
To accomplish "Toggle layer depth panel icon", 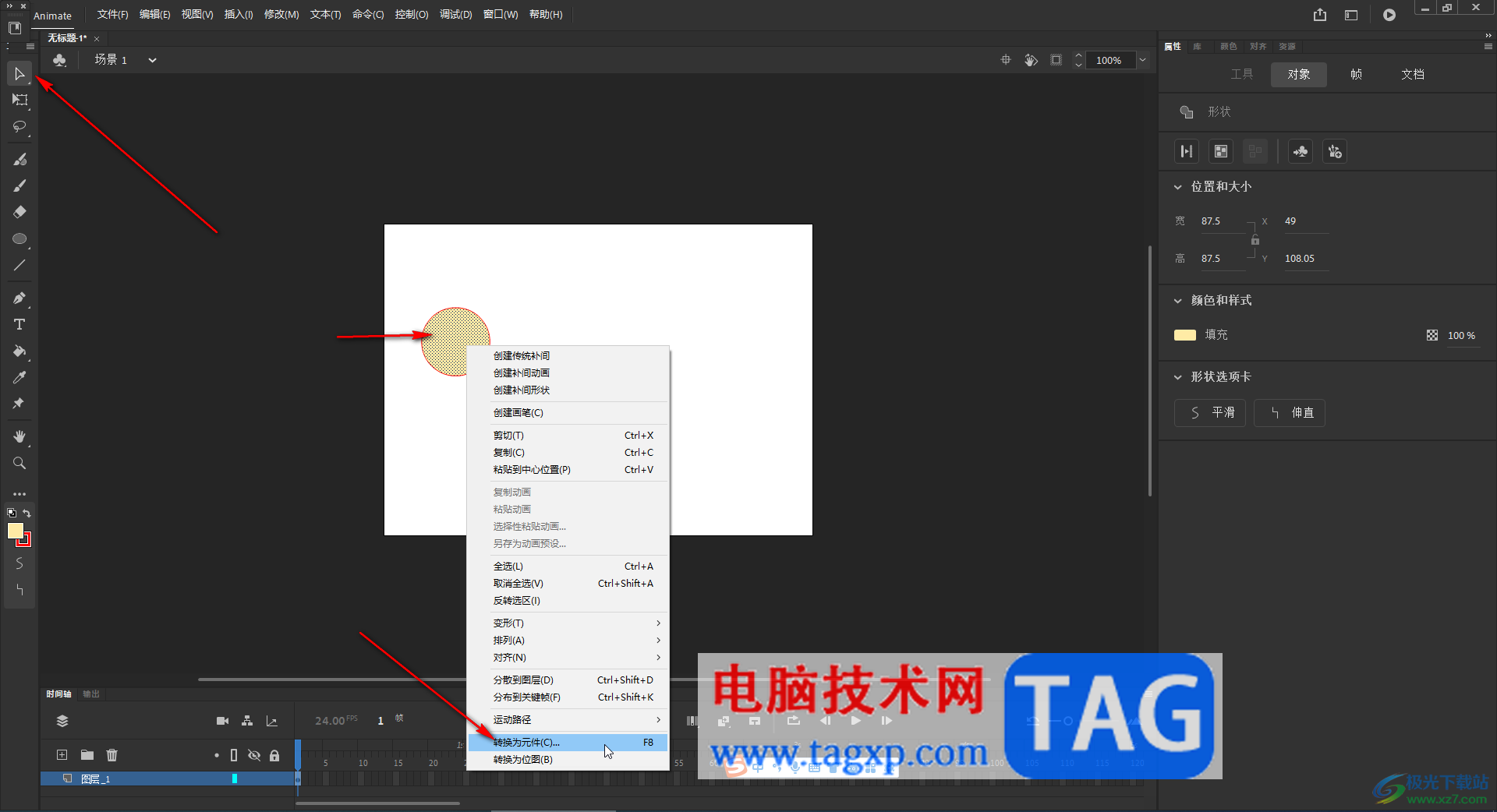I will (x=272, y=721).
